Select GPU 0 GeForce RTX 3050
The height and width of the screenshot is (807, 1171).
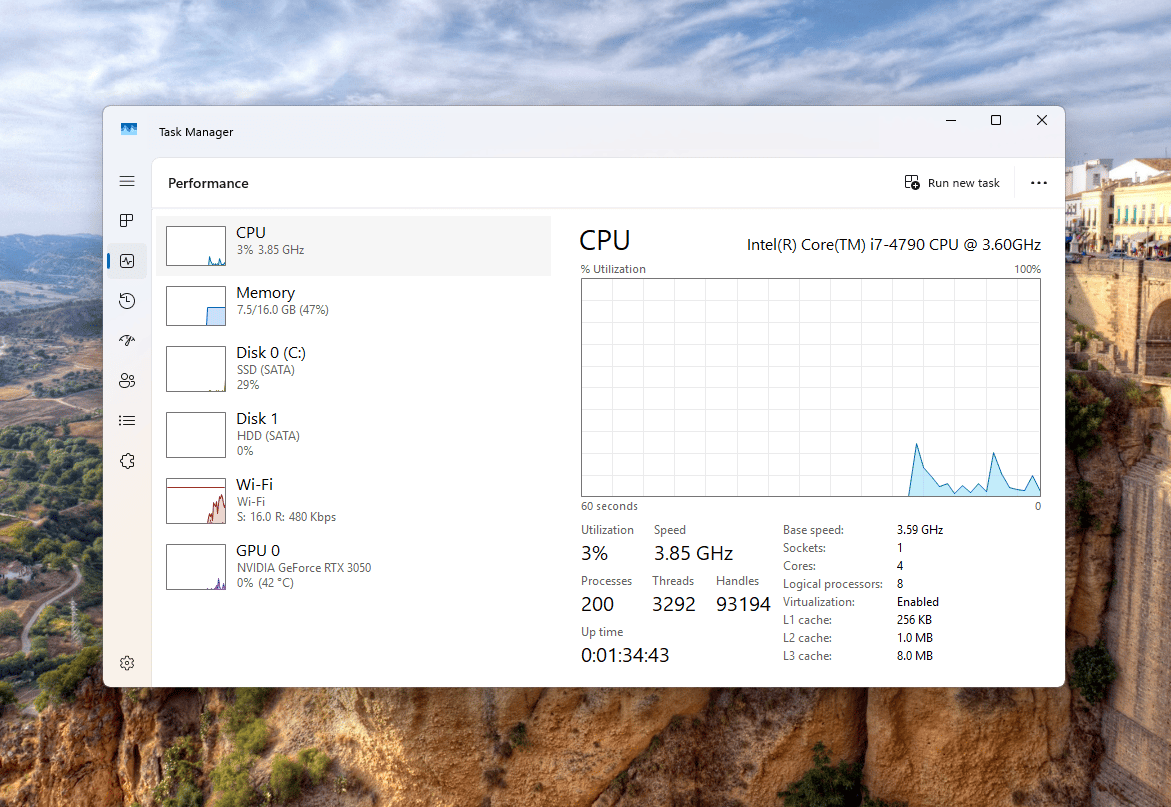click(353, 567)
